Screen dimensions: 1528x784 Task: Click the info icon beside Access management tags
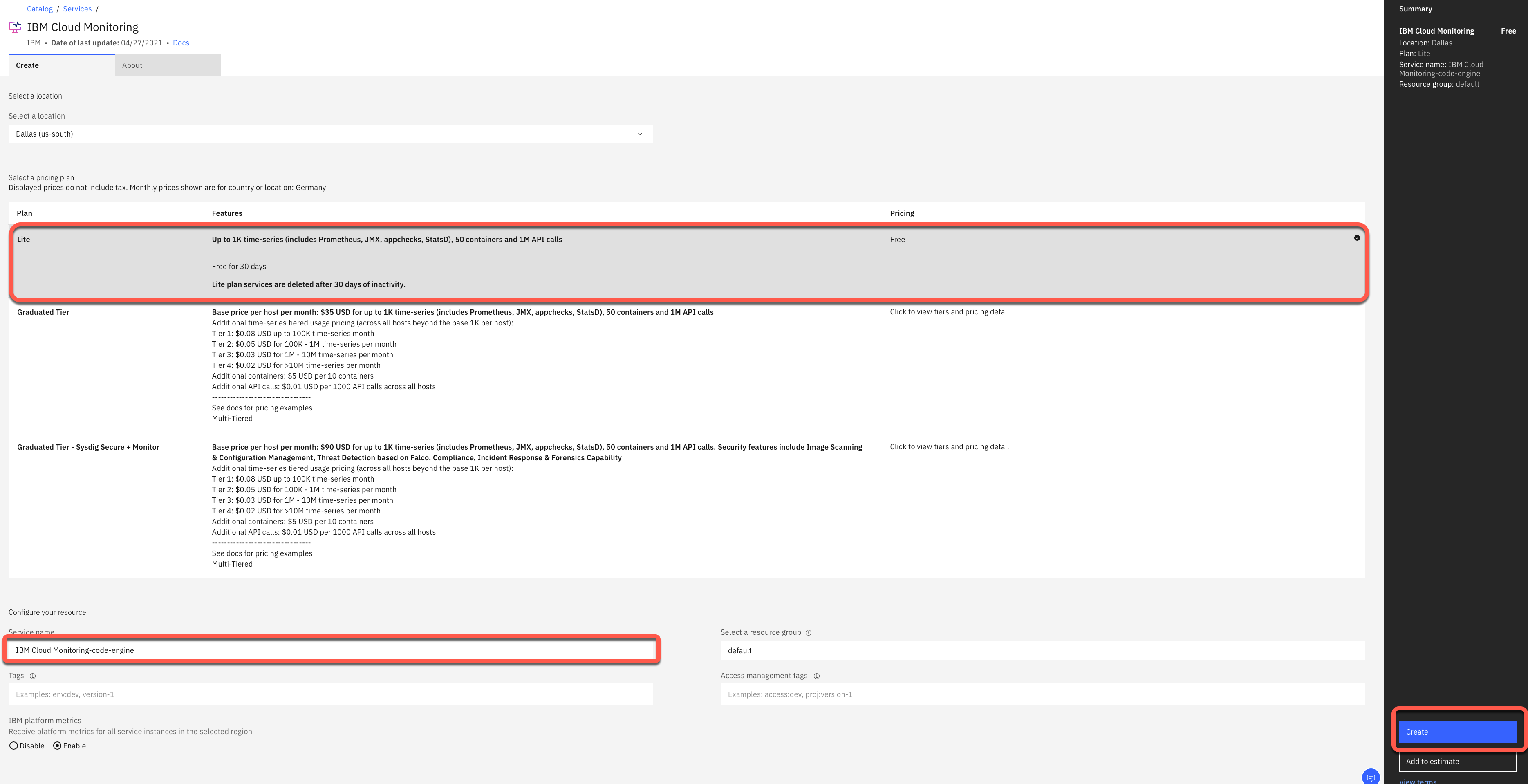click(x=817, y=676)
